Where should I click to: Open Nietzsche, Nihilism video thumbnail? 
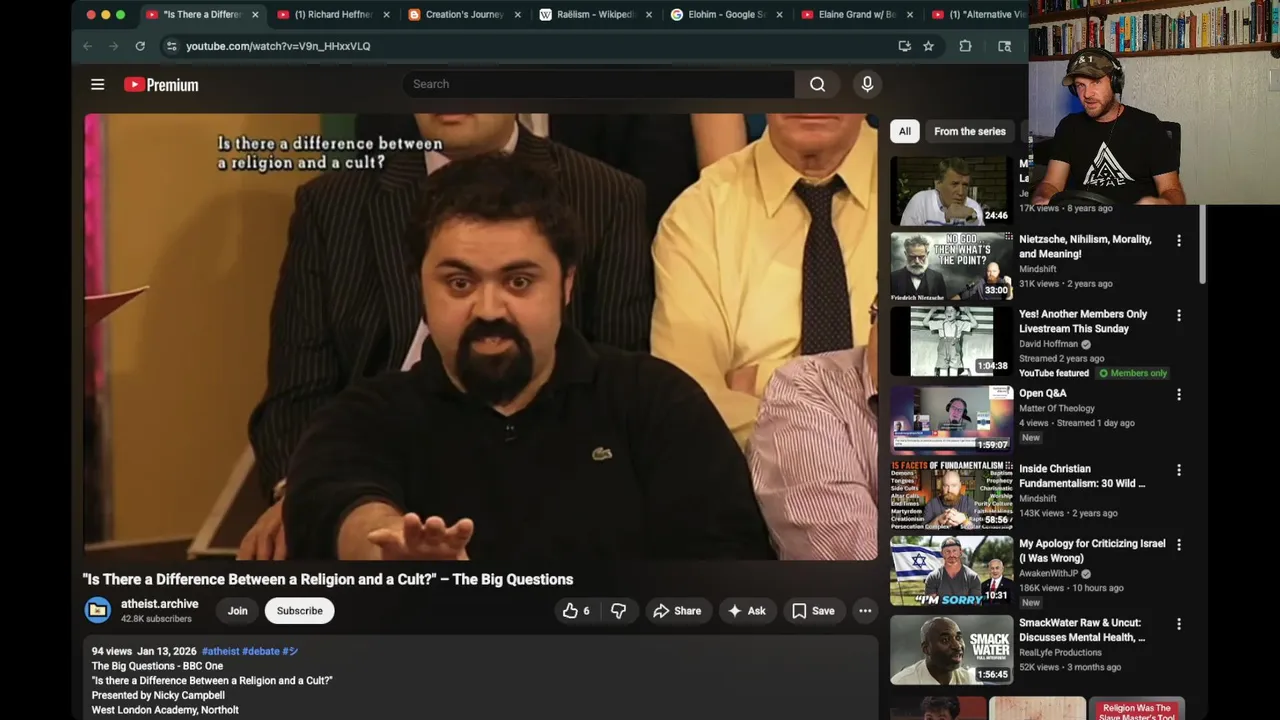(951, 266)
